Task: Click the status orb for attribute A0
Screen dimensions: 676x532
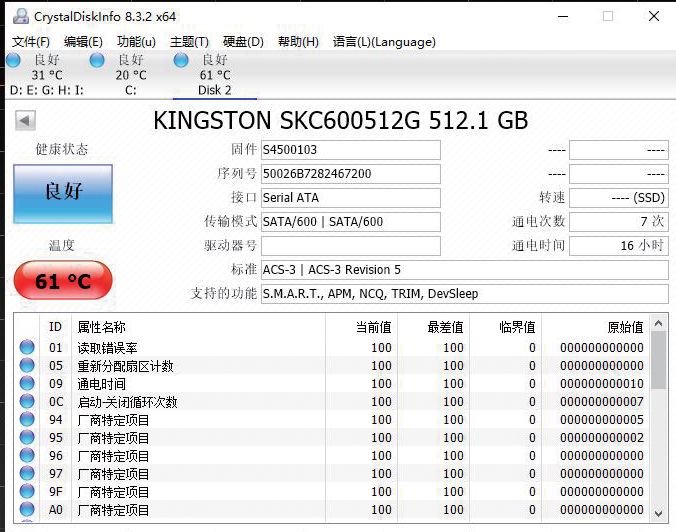Action: [27, 509]
